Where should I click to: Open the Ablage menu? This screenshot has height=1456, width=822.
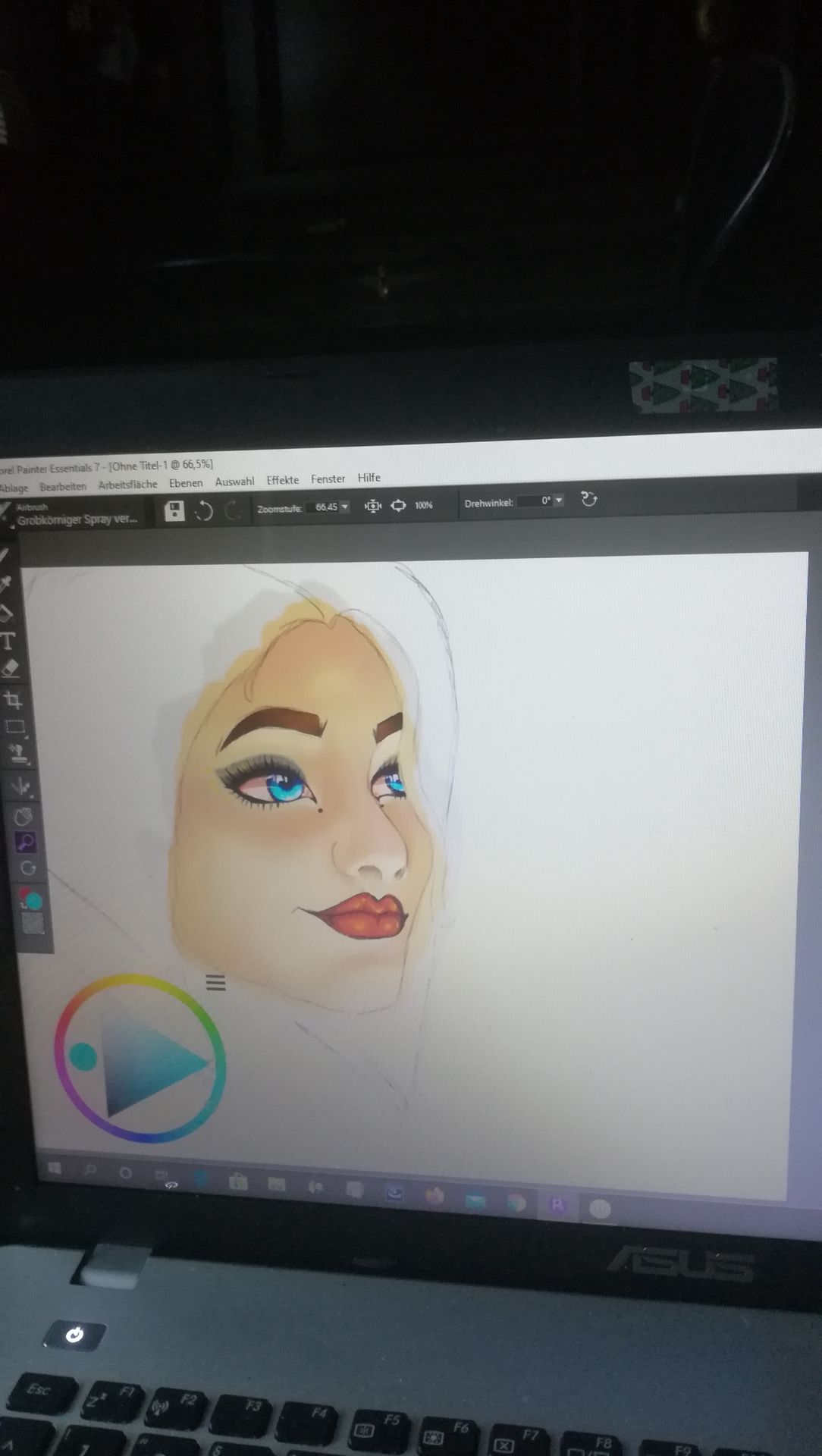[x=14, y=488]
